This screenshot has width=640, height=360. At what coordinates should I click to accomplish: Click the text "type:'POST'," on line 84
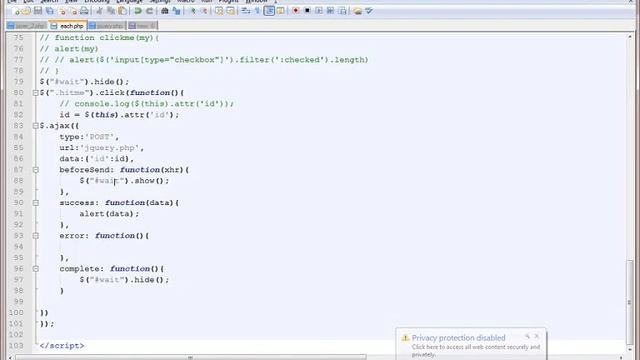tap(89, 137)
